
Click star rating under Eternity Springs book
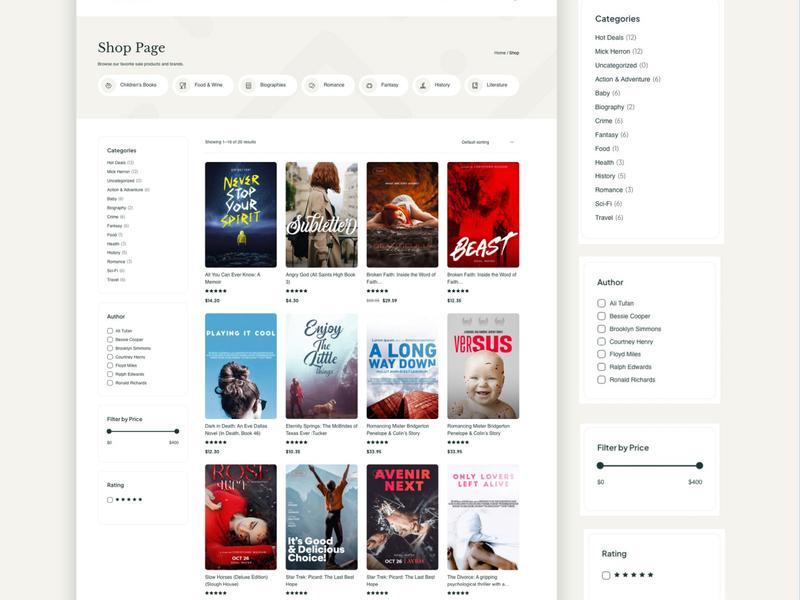pyautogui.click(x=296, y=442)
